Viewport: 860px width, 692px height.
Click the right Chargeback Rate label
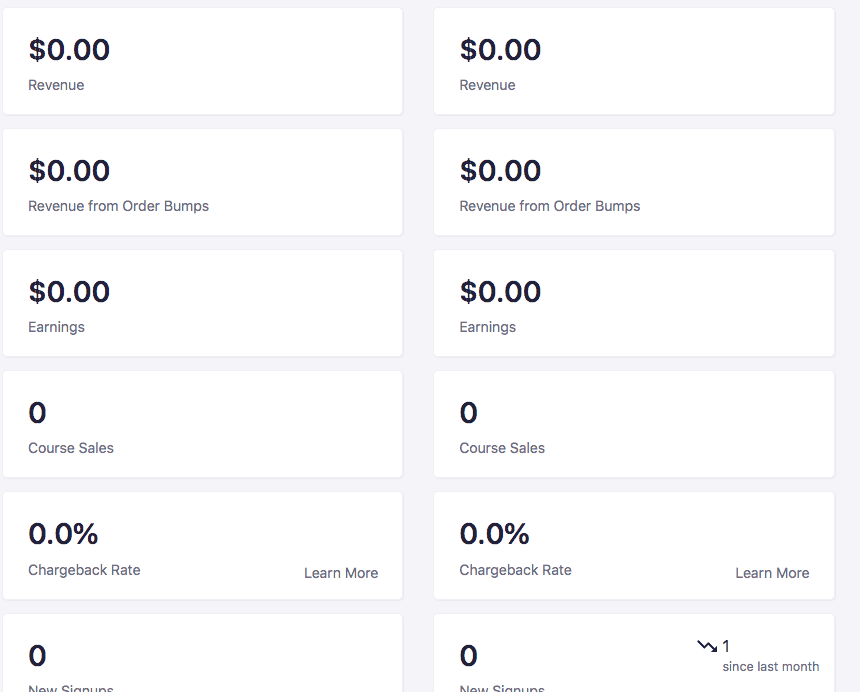tap(516, 570)
